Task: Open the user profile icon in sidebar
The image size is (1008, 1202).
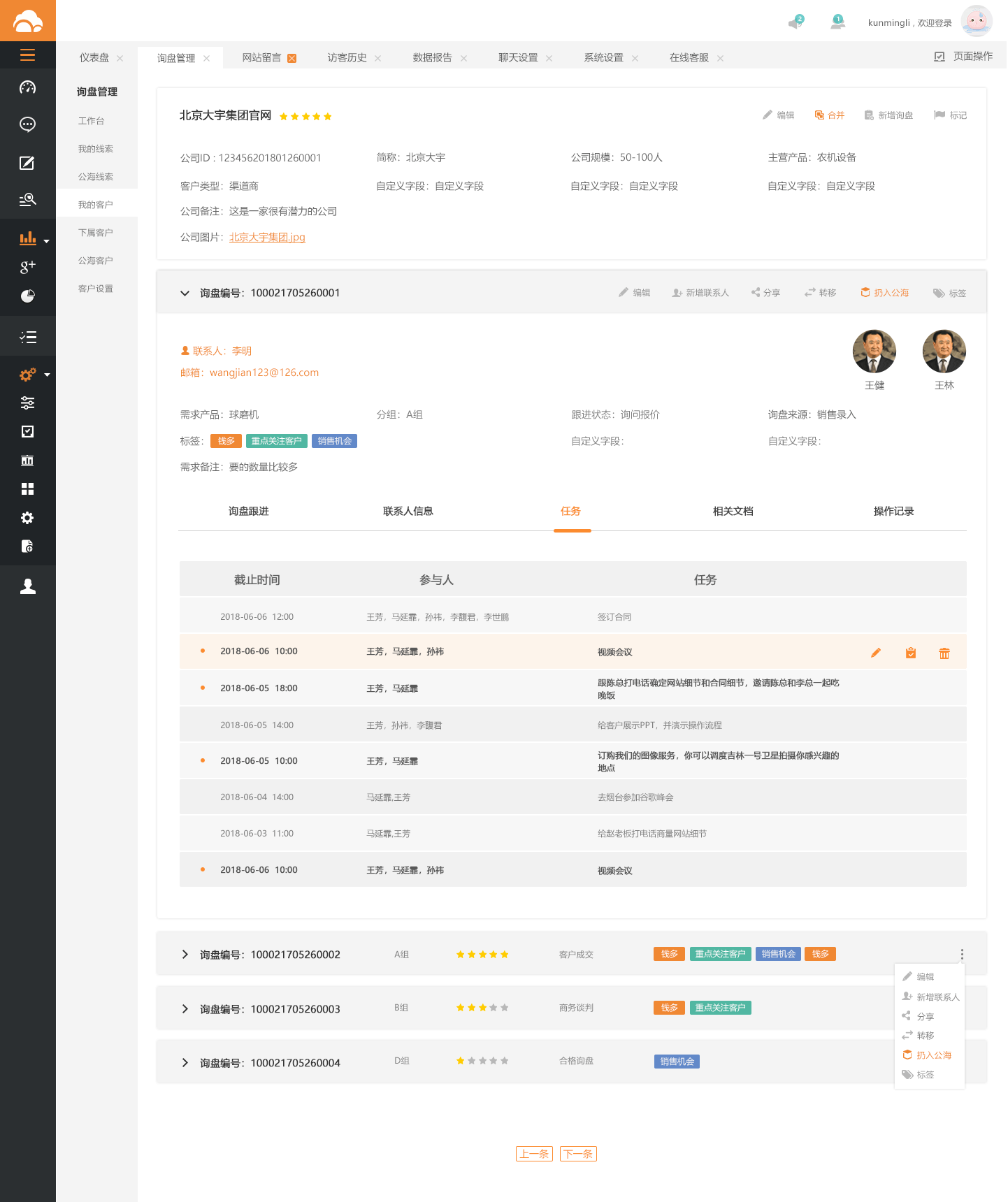Action: click(x=27, y=586)
